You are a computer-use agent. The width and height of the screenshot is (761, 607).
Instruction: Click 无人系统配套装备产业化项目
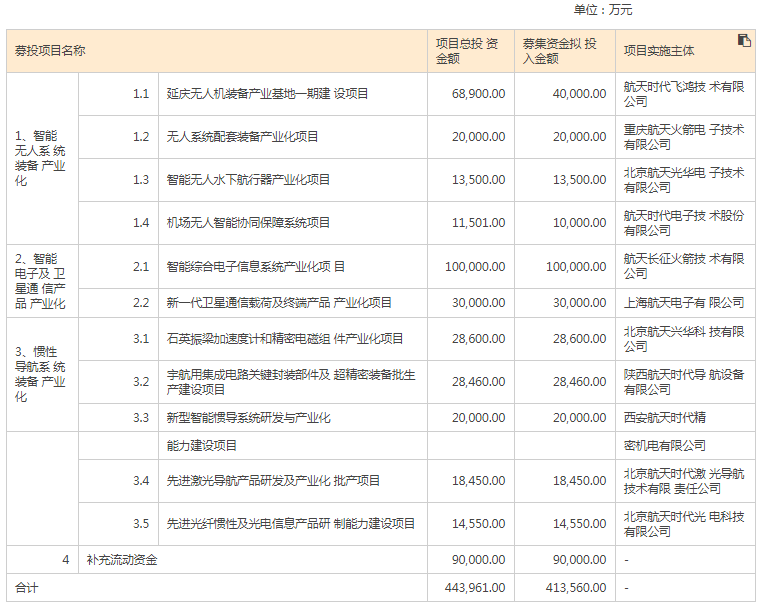[242, 137]
